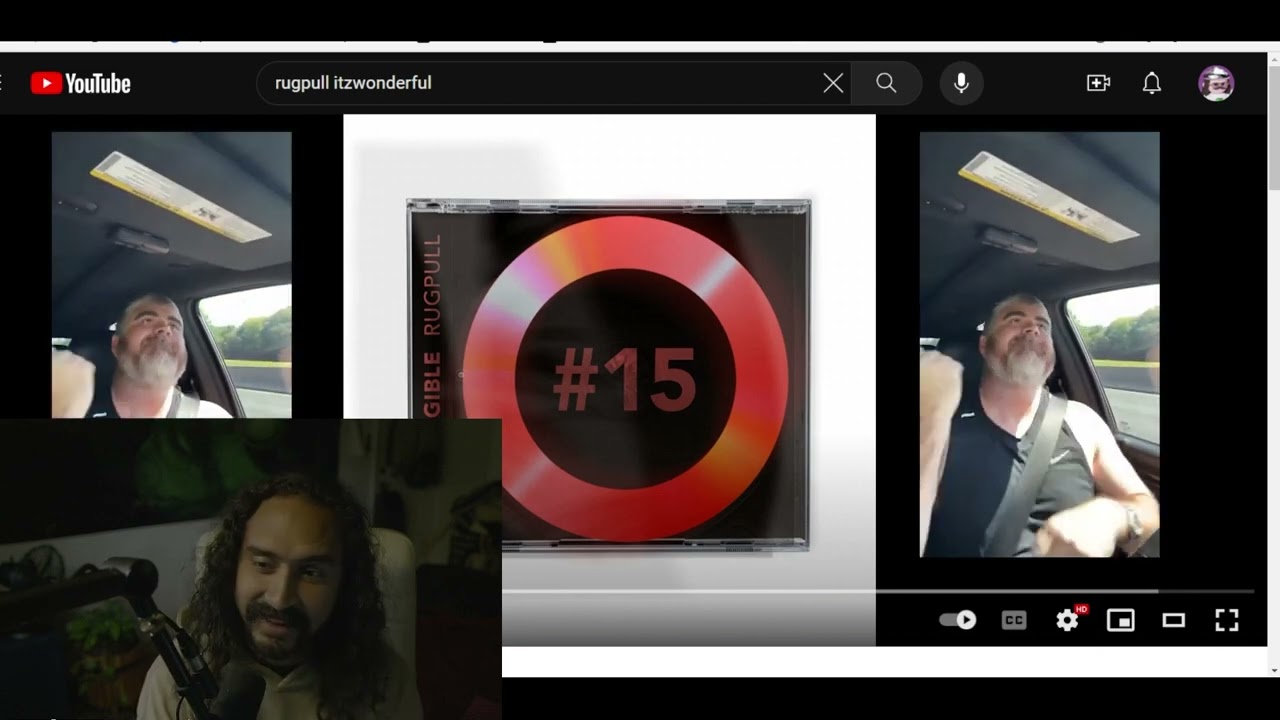This screenshot has width=1280, height=720.
Task: Switch to theater mode
Action: pos(1174,620)
